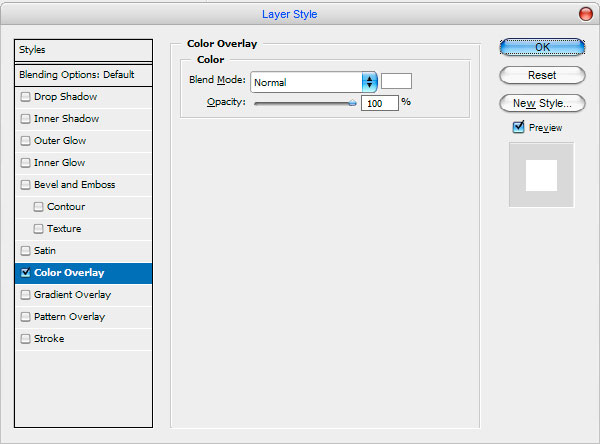Screen dimensions: 600x444
Task: Click the Opacity value field
Action: (380, 103)
